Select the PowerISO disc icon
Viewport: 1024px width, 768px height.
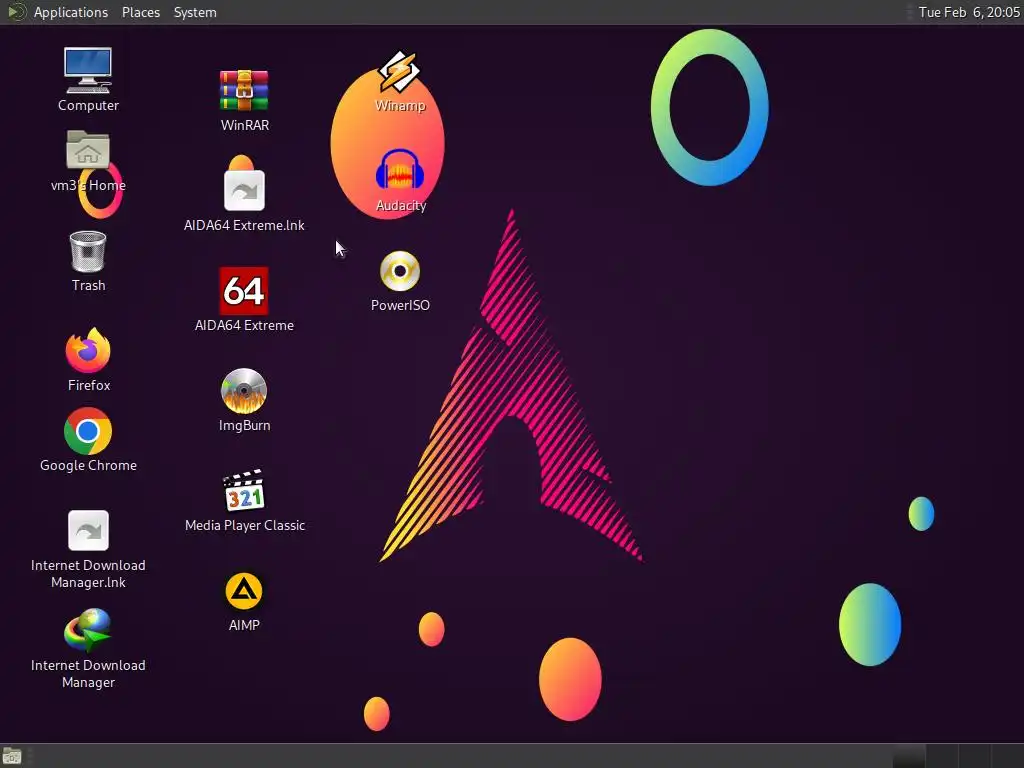coord(400,271)
